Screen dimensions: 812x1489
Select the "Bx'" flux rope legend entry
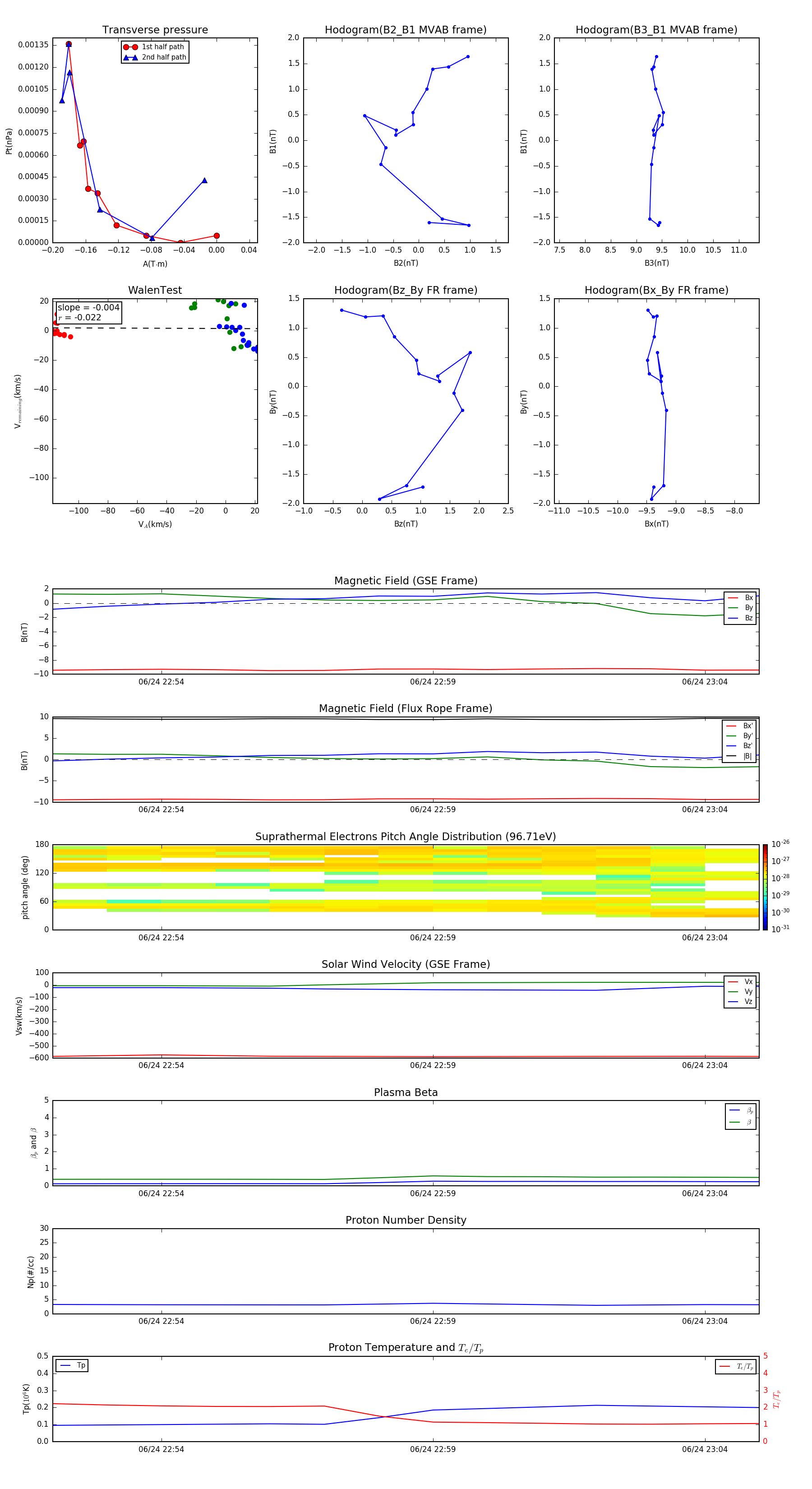[x=739, y=726]
